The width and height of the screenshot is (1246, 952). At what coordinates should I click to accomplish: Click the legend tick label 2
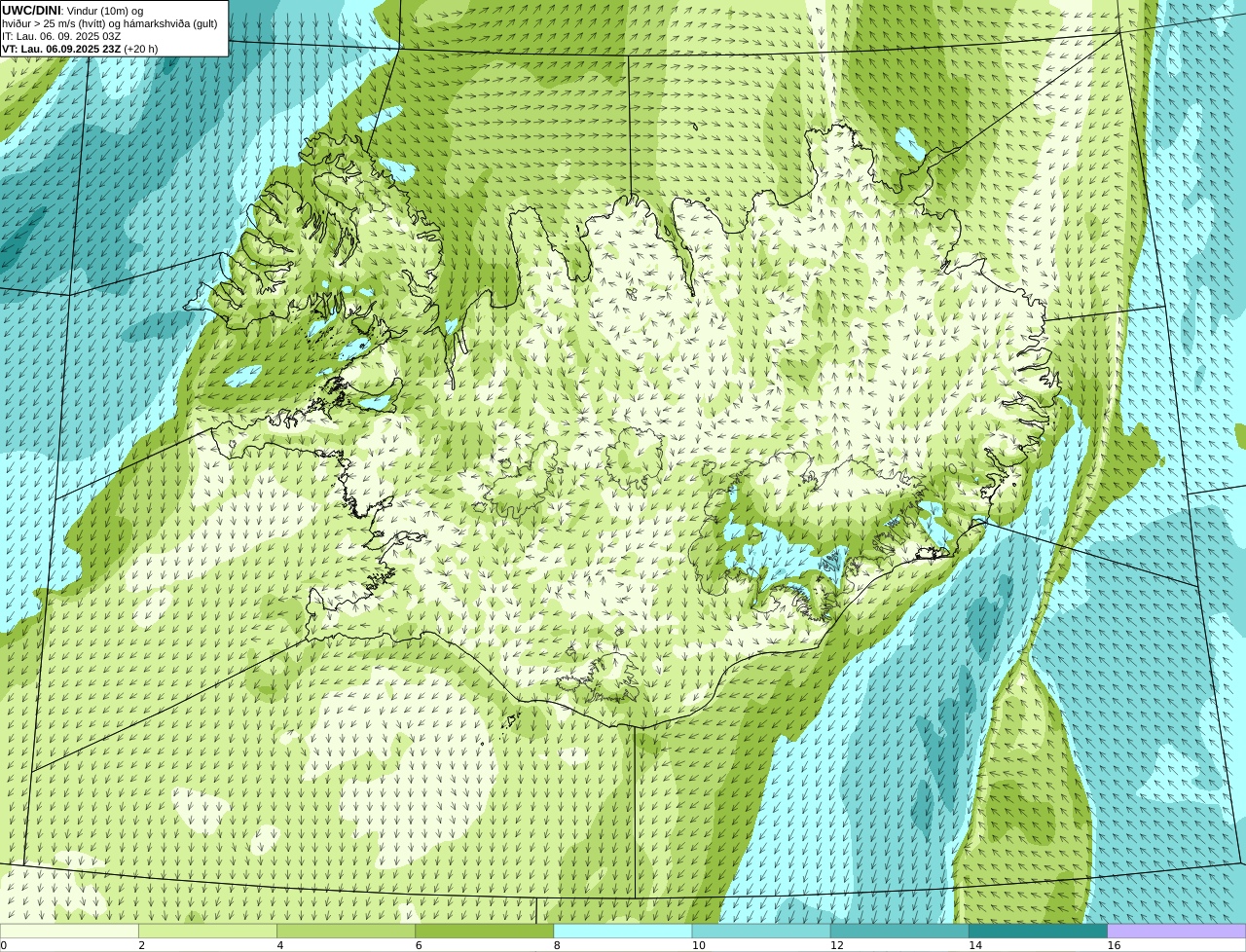pos(142,945)
